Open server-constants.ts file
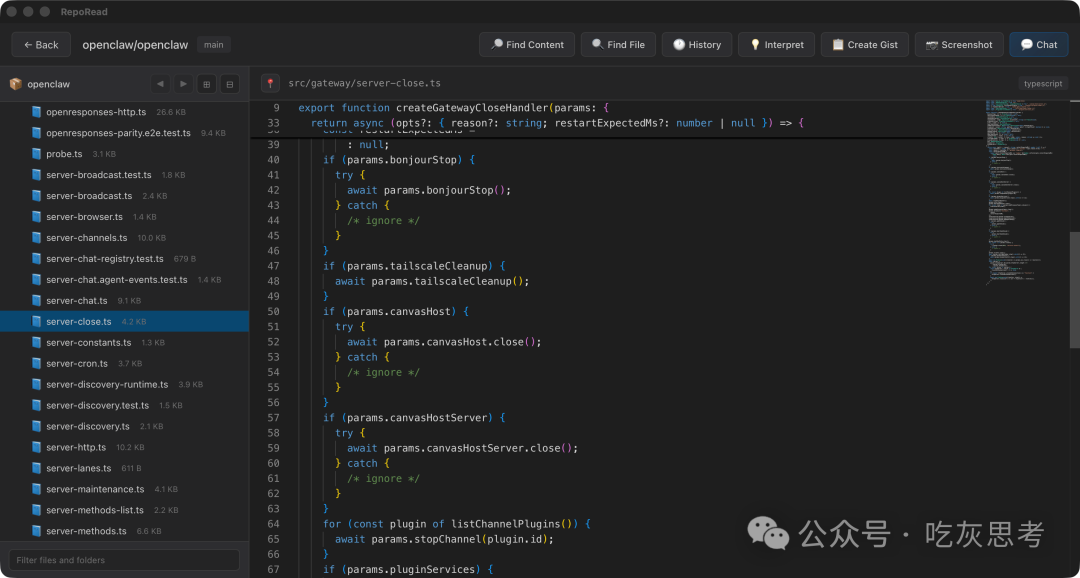Viewport: 1080px width, 578px height. click(x=125, y=342)
